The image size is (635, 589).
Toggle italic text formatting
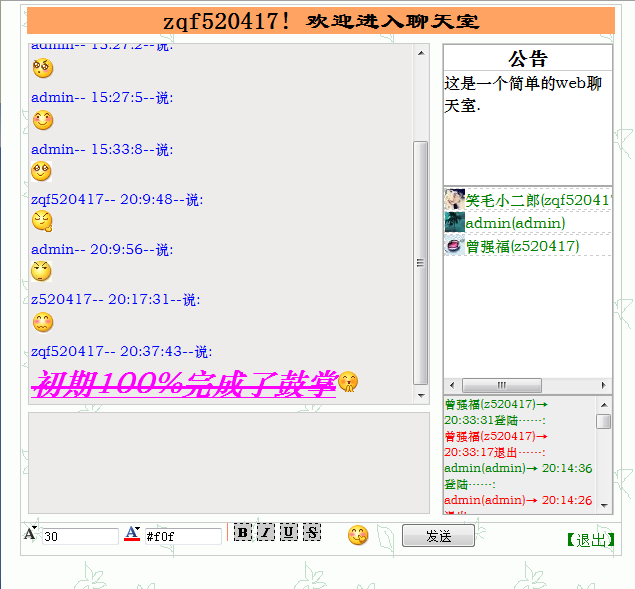265,532
